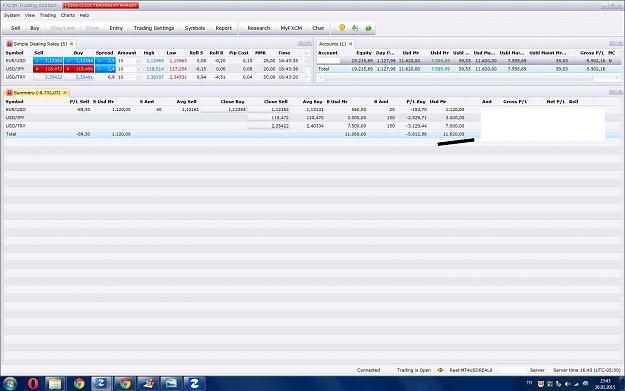This screenshot has height=391, width=625.
Task: Launch Opera from the taskbar
Action: click(x=33, y=383)
